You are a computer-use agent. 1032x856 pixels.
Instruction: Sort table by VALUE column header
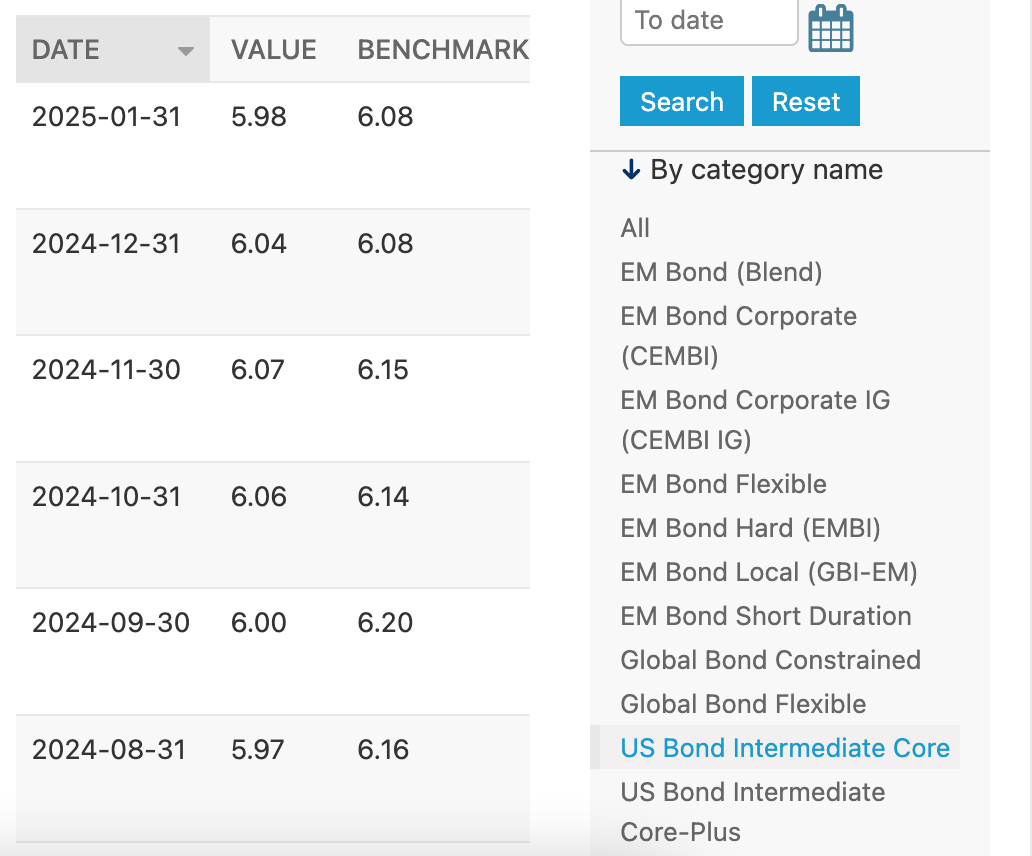273,50
